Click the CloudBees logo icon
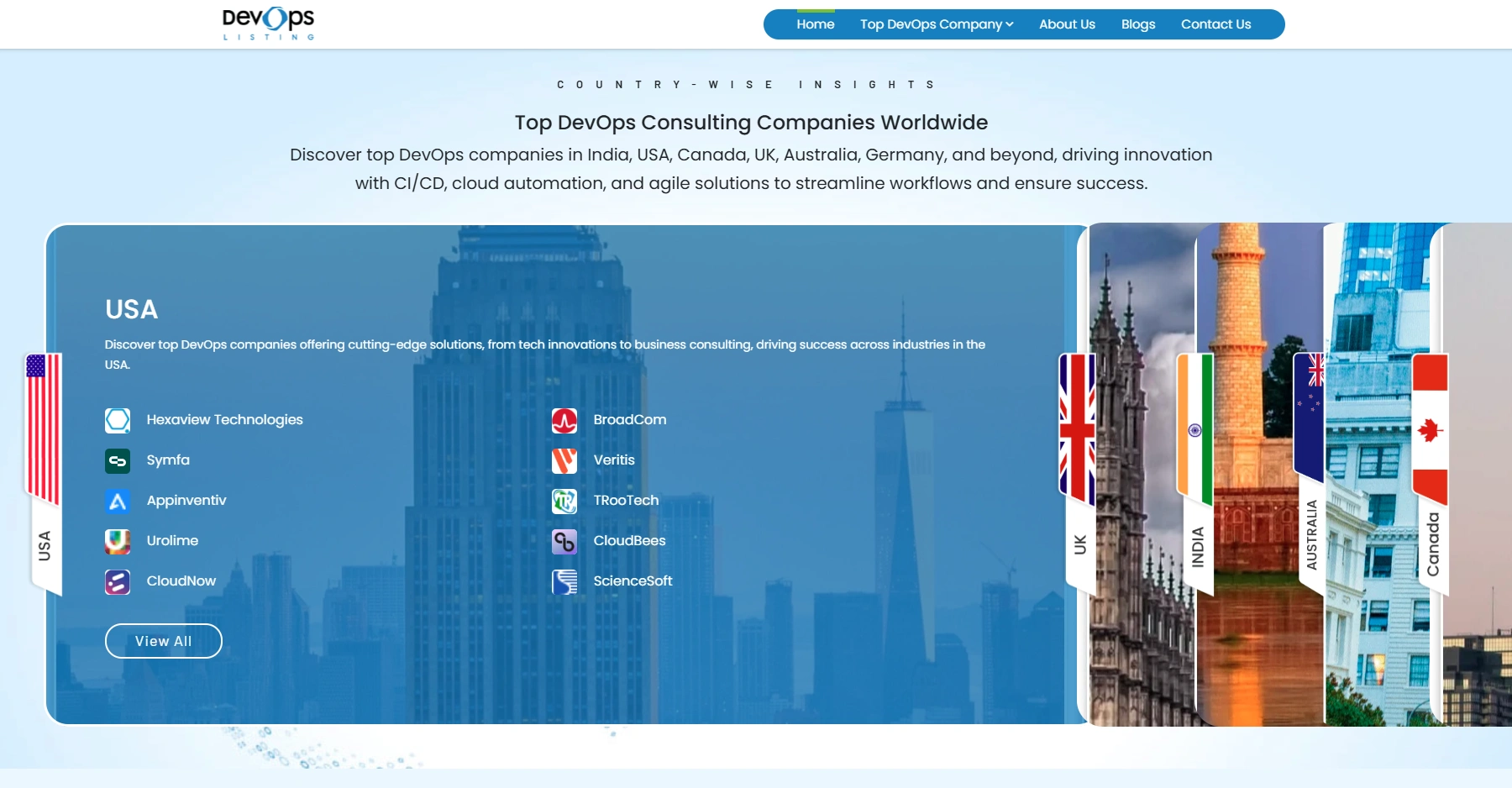 564,541
